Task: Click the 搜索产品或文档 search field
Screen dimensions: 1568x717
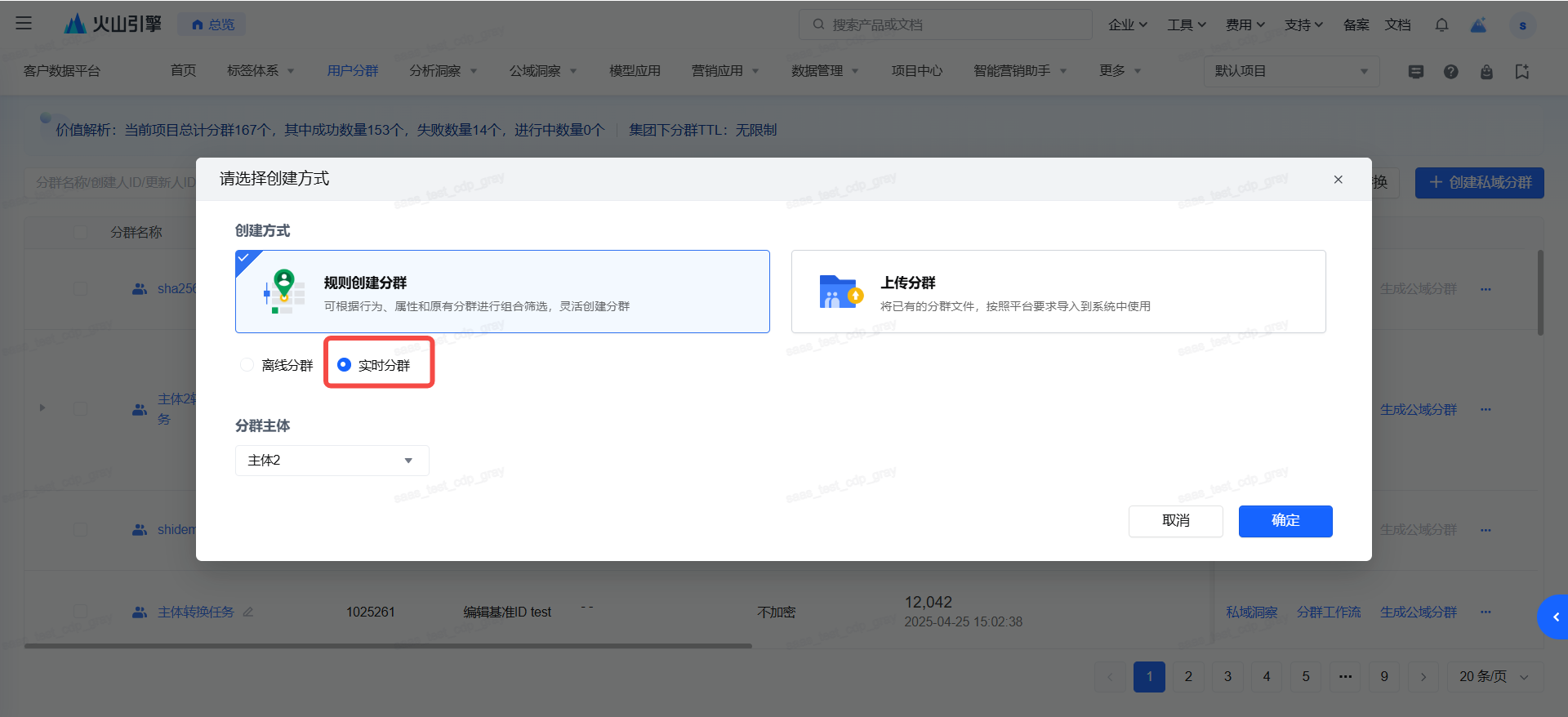Action: point(947,25)
